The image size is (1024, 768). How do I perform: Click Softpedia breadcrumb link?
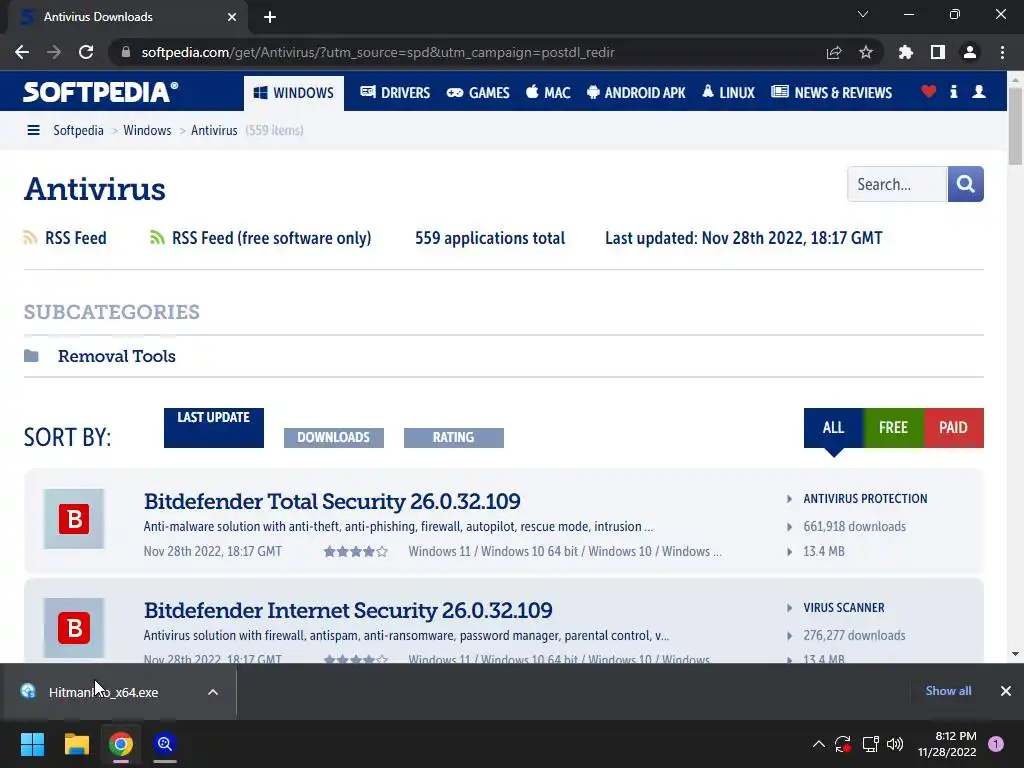(x=78, y=131)
